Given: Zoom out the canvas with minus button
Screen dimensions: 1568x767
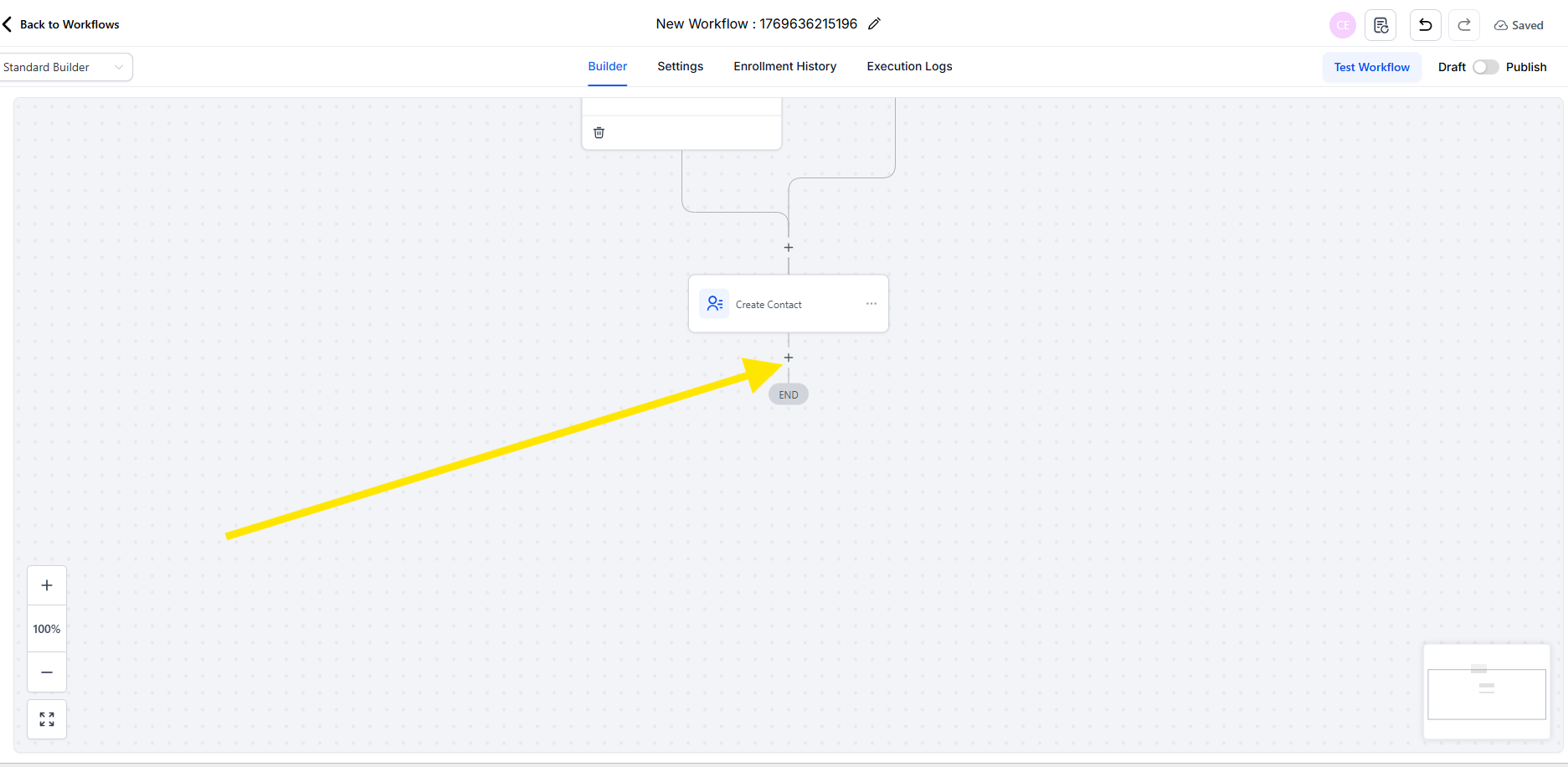Looking at the screenshot, I should click(x=47, y=672).
